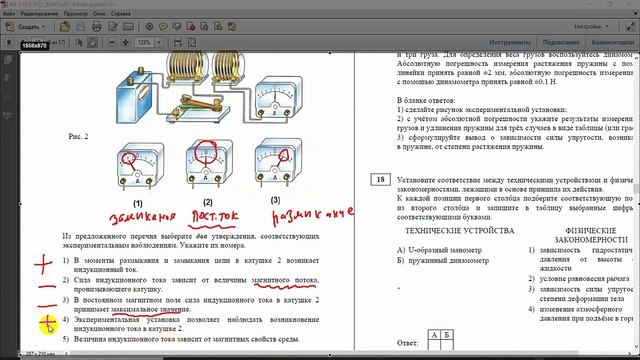The image size is (640, 360).
Task: Click the ammeter picture labeled (1)
Action: coord(140,166)
